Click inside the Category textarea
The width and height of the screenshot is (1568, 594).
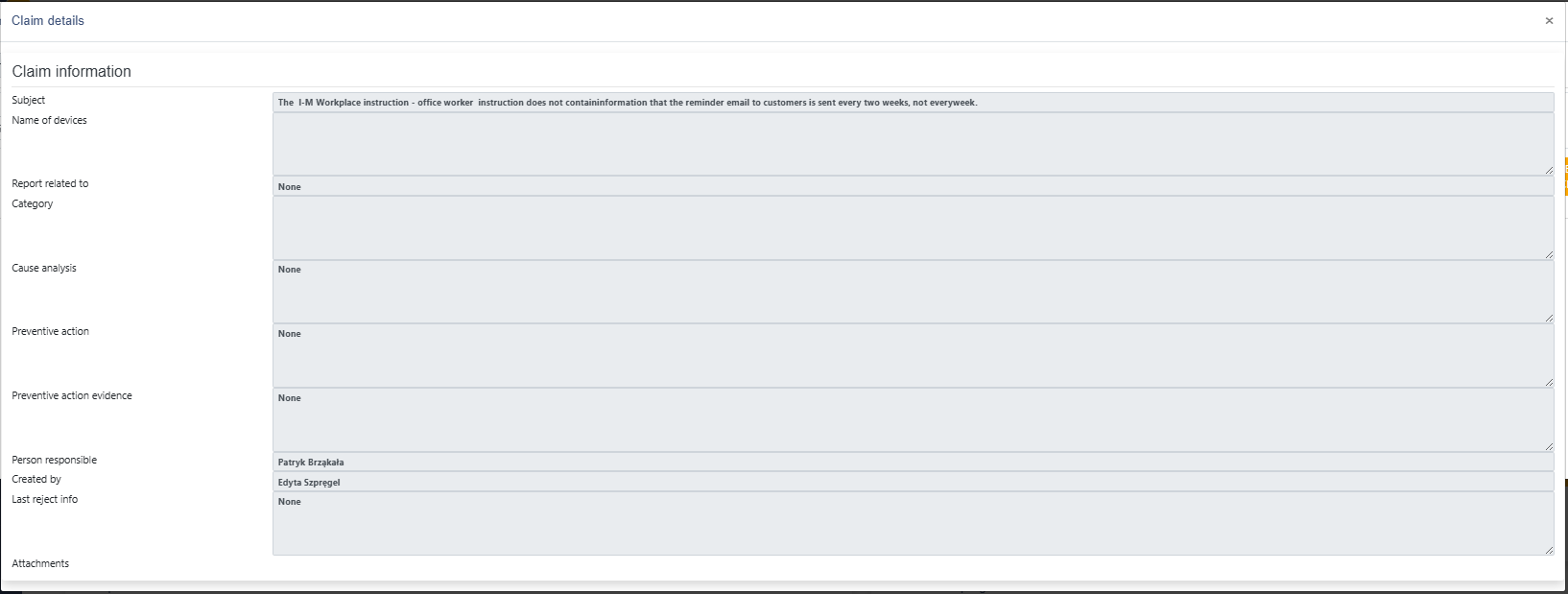coord(912,227)
